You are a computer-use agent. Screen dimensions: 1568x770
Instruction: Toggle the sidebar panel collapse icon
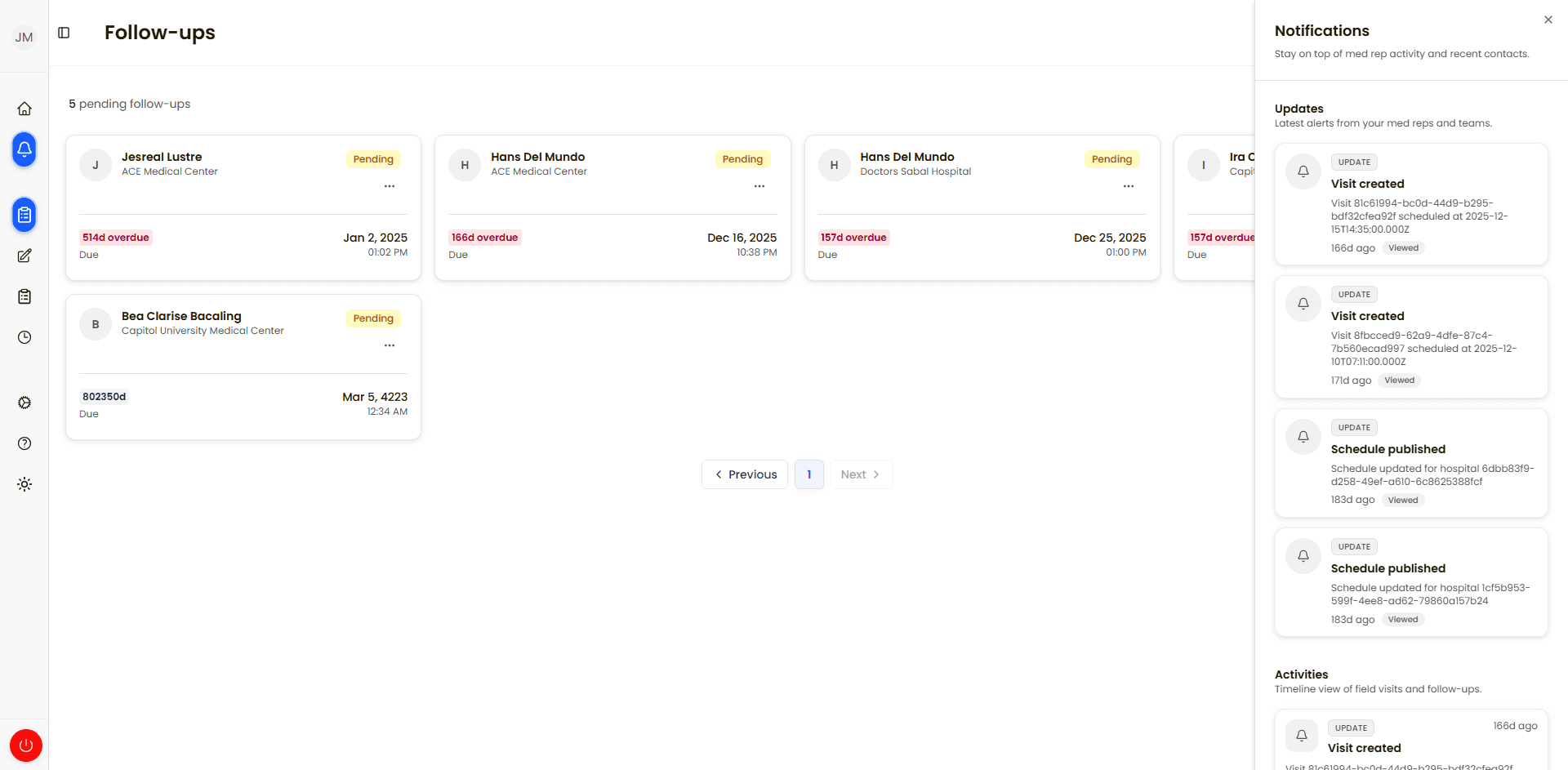tap(64, 33)
